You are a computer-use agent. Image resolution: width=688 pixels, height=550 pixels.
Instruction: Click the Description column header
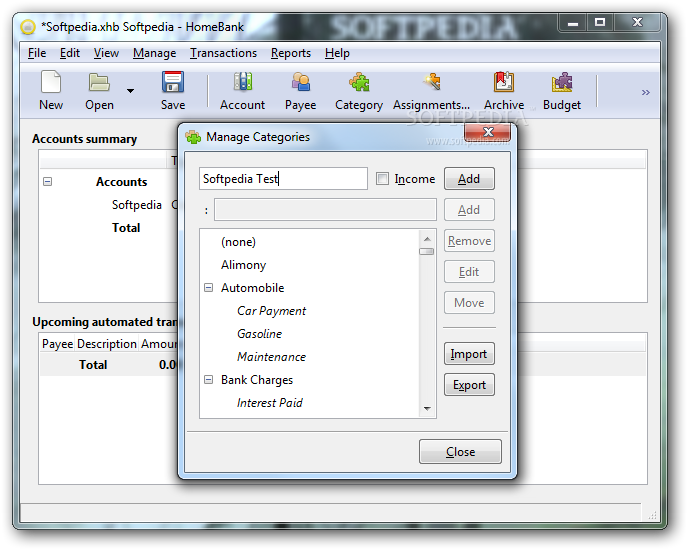(x=107, y=344)
